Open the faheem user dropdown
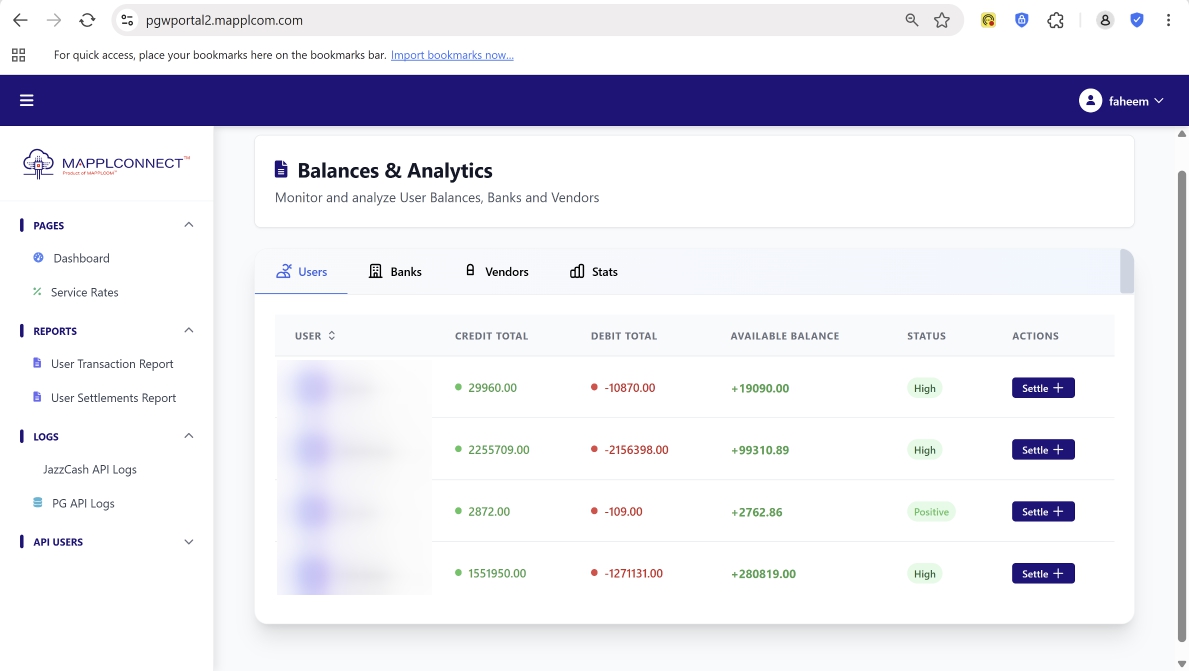 1122,101
